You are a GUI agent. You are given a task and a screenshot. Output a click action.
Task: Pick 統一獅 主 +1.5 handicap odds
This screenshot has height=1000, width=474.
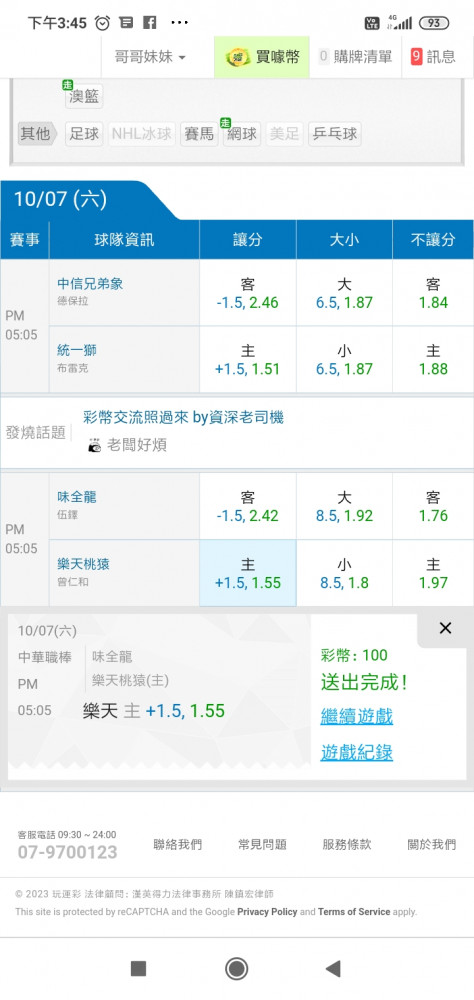click(x=248, y=360)
